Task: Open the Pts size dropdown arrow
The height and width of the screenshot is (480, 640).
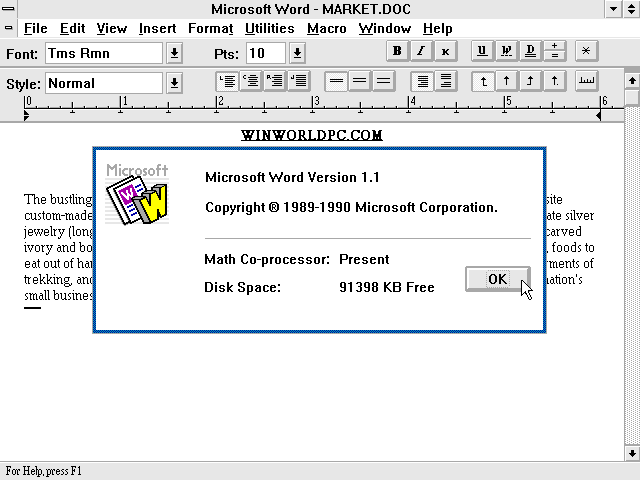Action: (298, 53)
